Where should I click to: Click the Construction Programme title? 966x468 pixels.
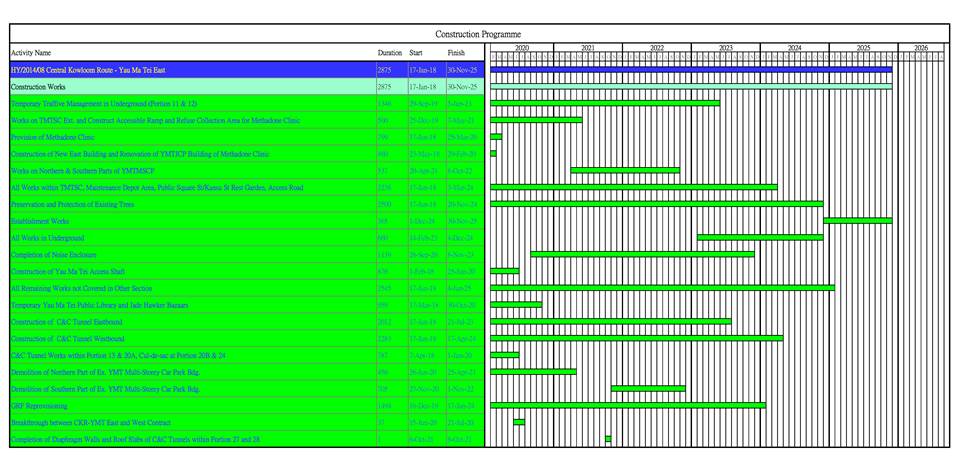478,34
